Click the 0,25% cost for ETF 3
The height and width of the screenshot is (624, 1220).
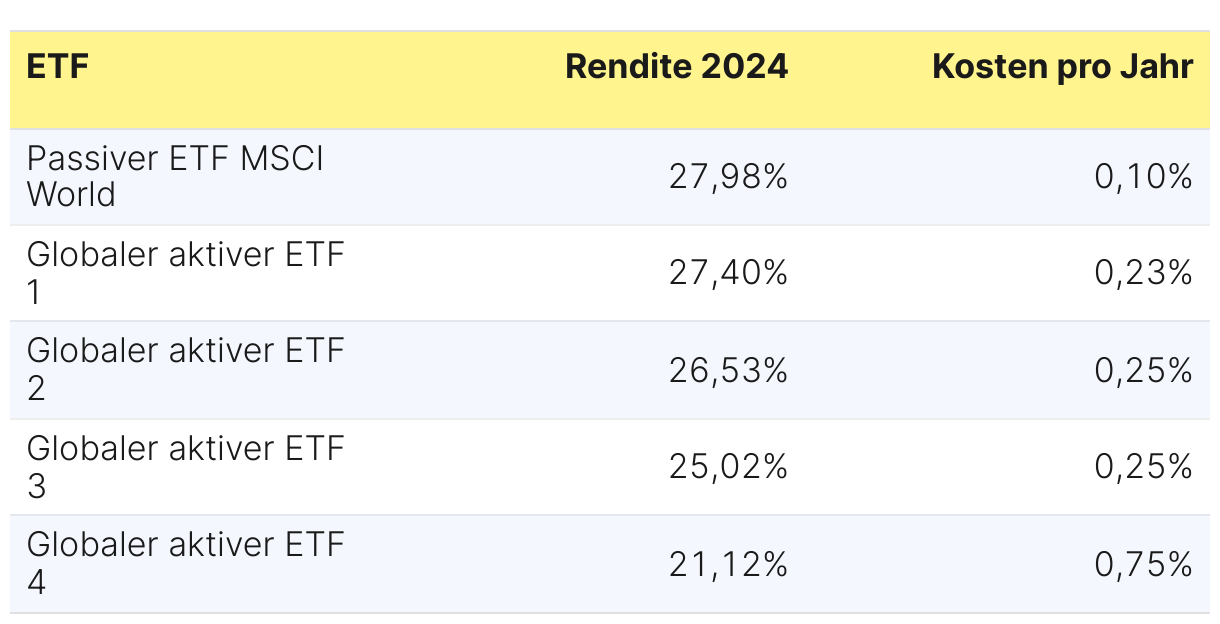point(1143,467)
